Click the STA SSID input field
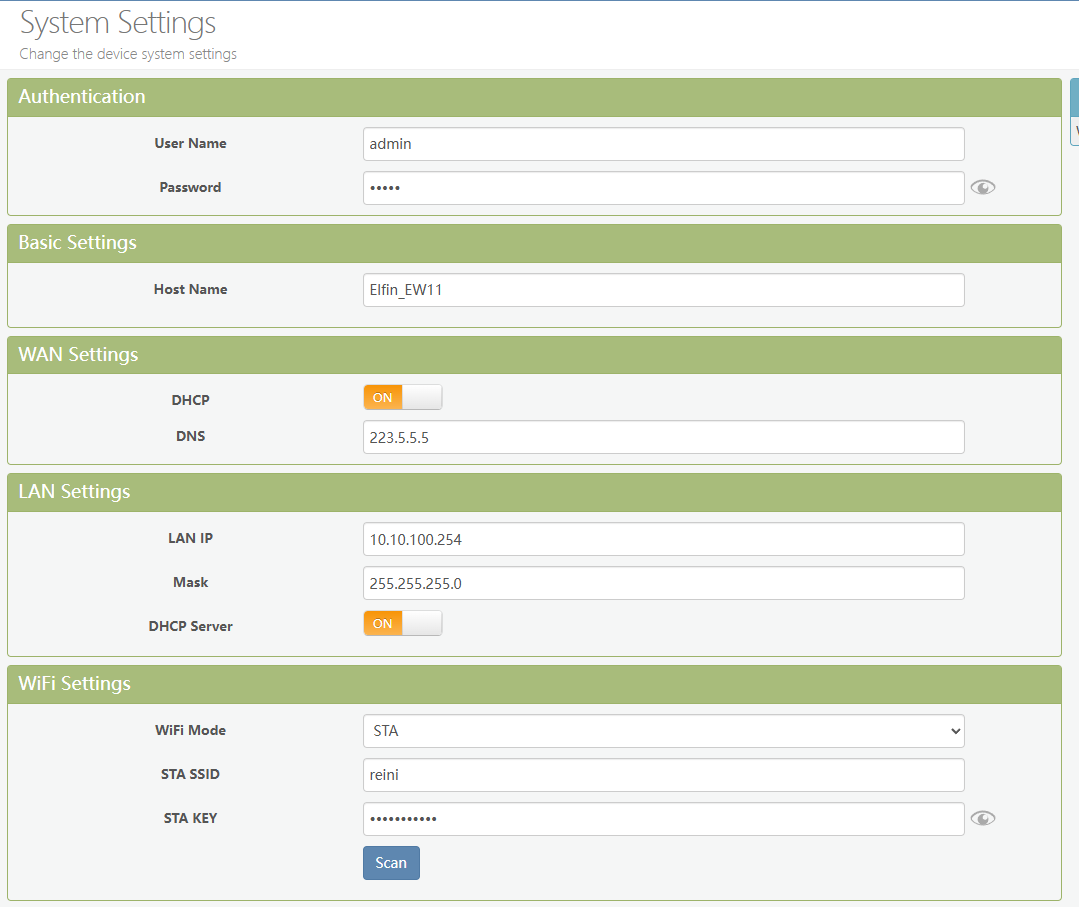 pos(663,775)
